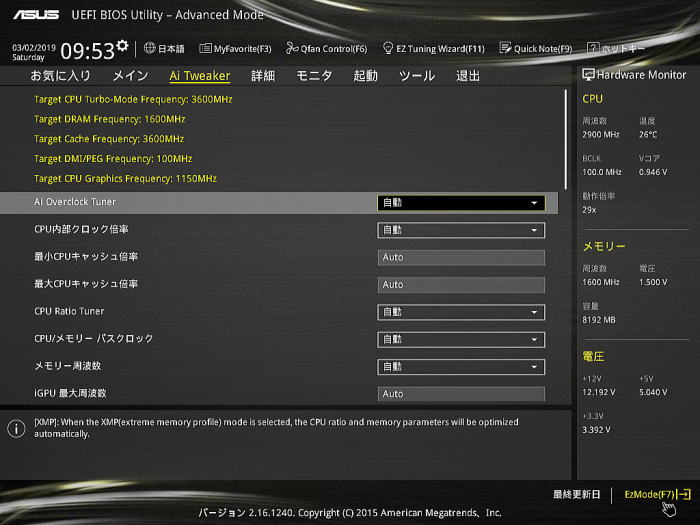Click the info icon beside XMP description

coord(16,429)
